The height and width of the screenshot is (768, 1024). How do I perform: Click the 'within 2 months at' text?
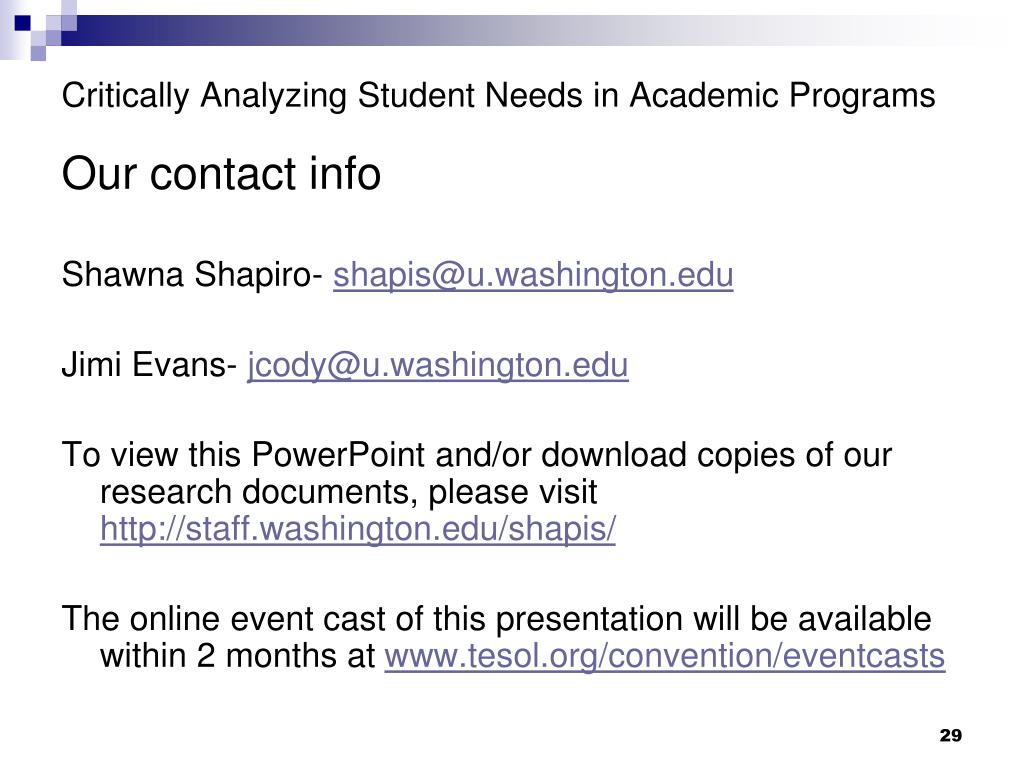tap(238, 657)
